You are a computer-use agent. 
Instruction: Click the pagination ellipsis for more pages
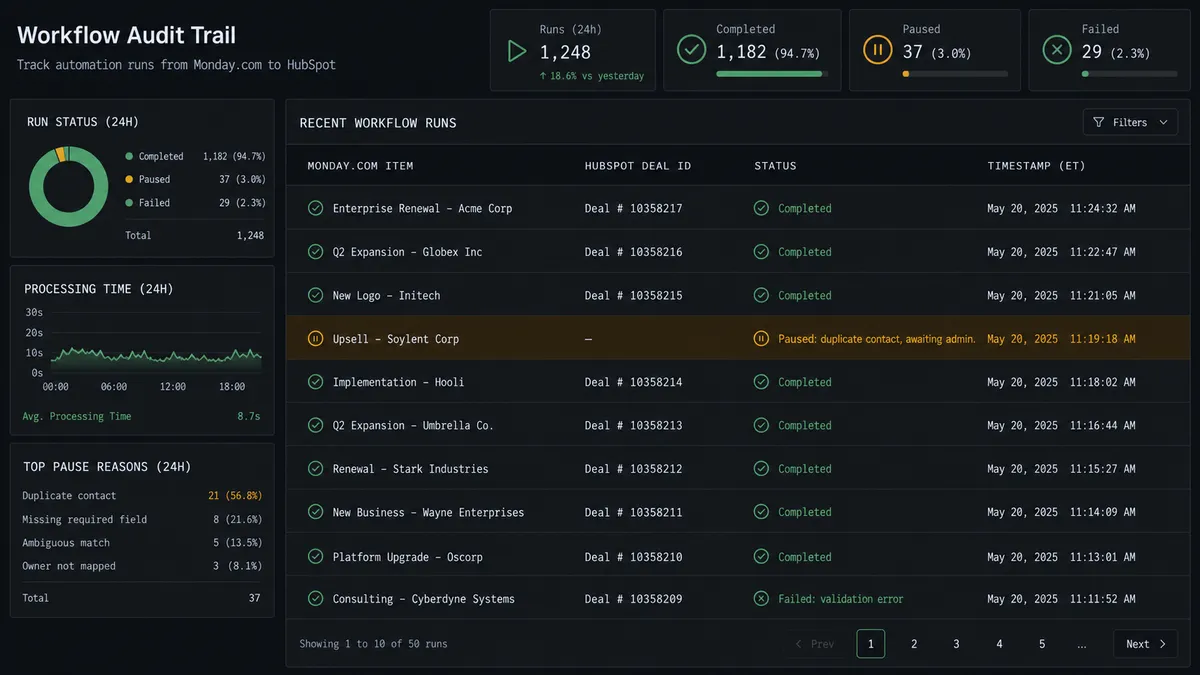tap(1082, 645)
